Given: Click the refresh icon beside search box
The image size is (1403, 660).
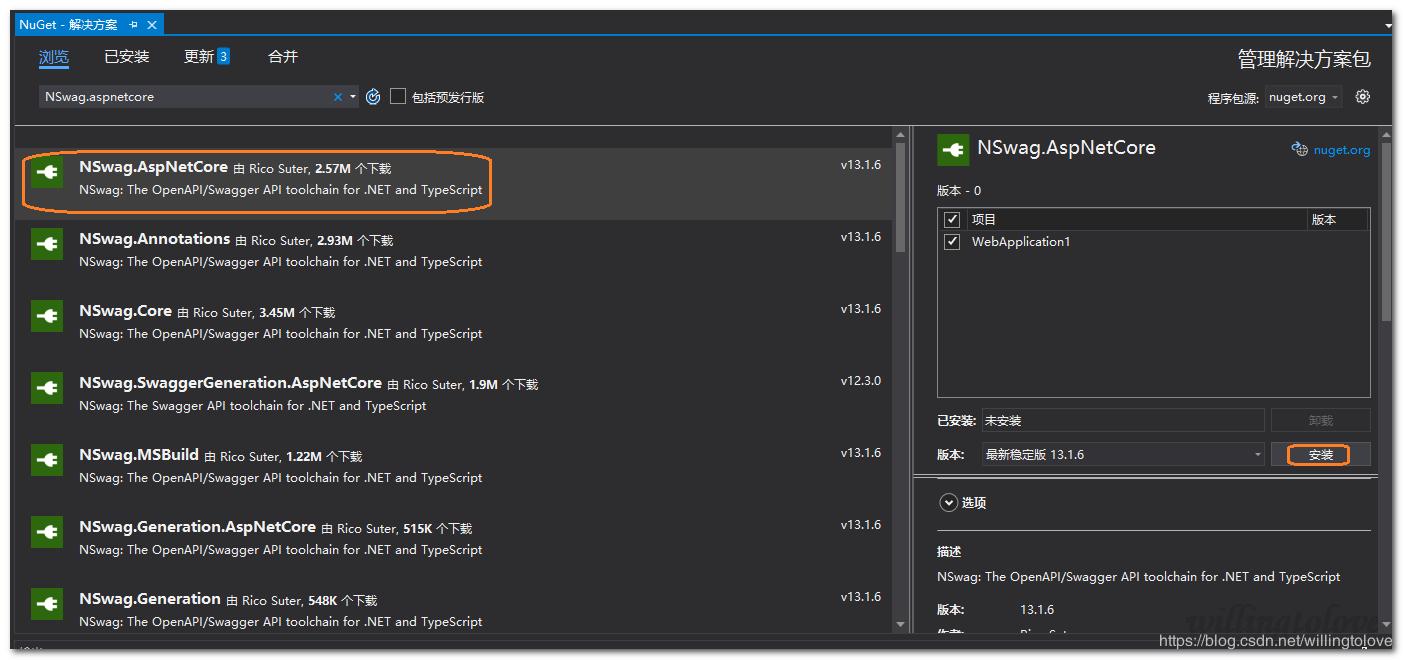Looking at the screenshot, I should pos(373,97).
